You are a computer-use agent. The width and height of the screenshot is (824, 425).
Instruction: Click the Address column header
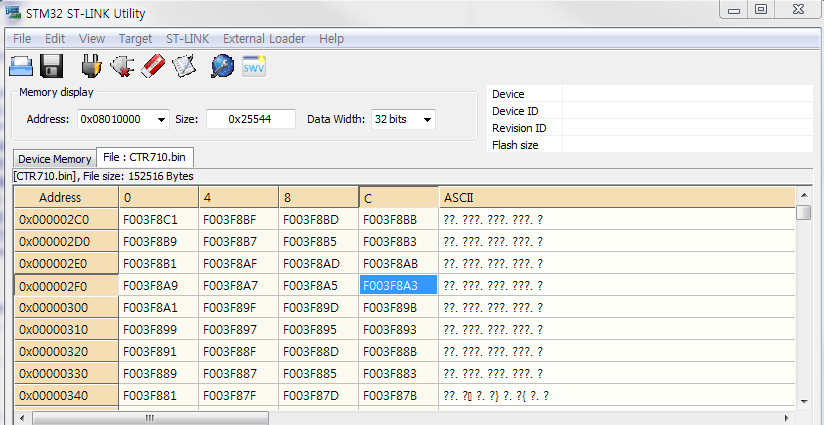66,197
